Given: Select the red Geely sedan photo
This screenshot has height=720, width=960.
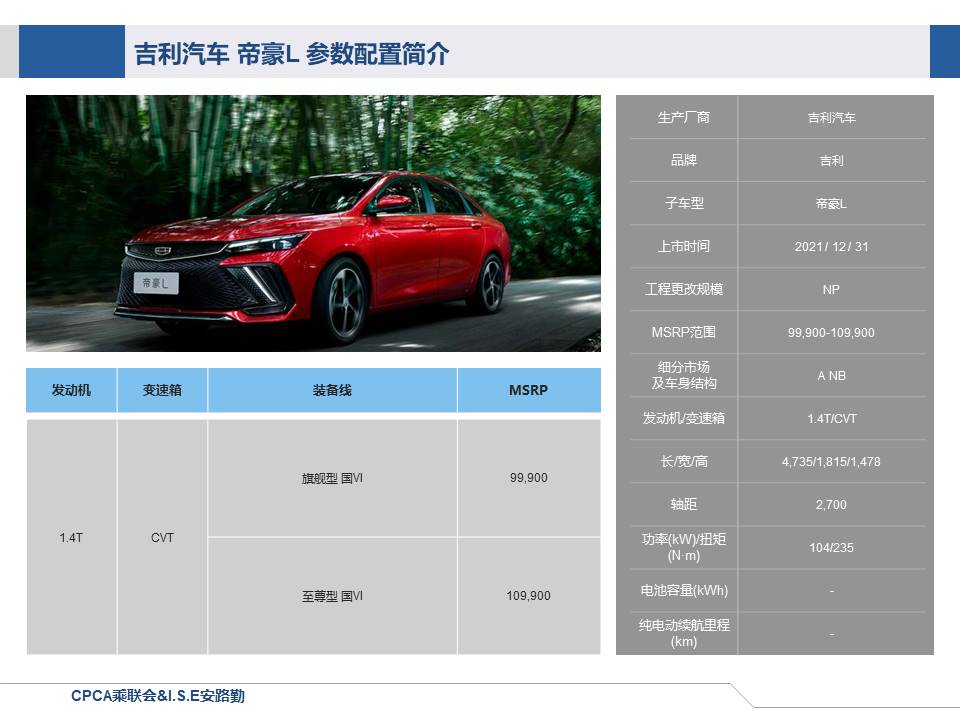Looking at the screenshot, I should click(x=313, y=223).
